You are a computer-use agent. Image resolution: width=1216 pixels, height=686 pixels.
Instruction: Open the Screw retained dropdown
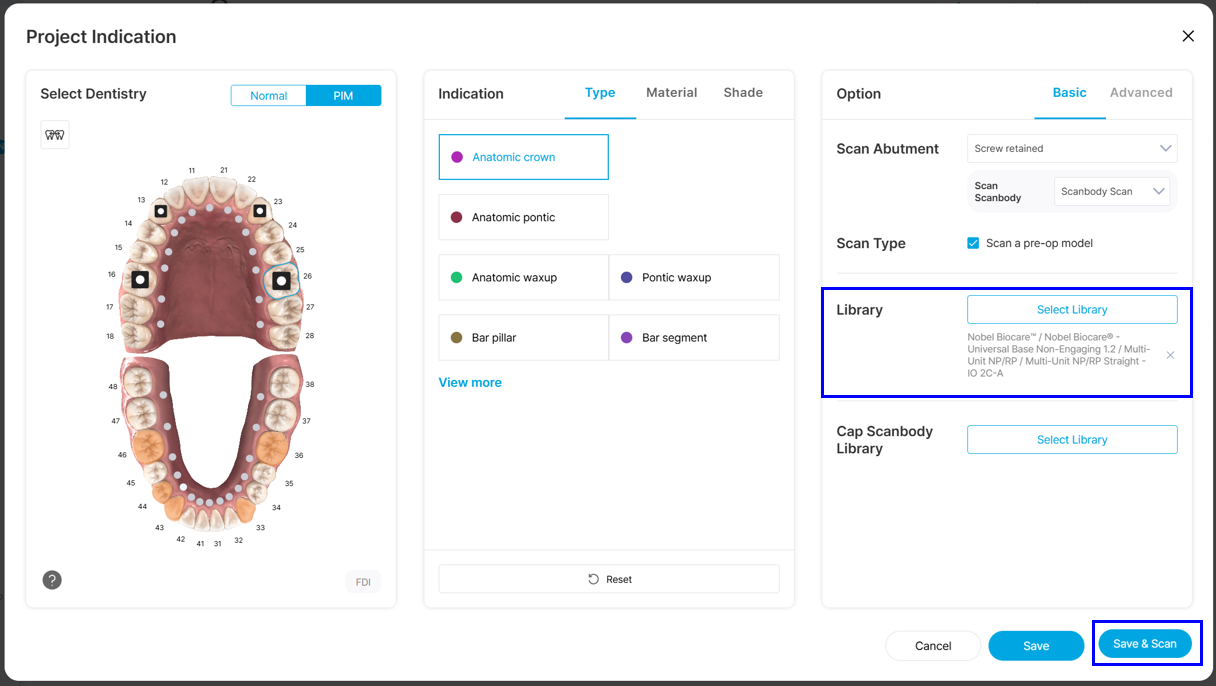pyautogui.click(x=1072, y=148)
